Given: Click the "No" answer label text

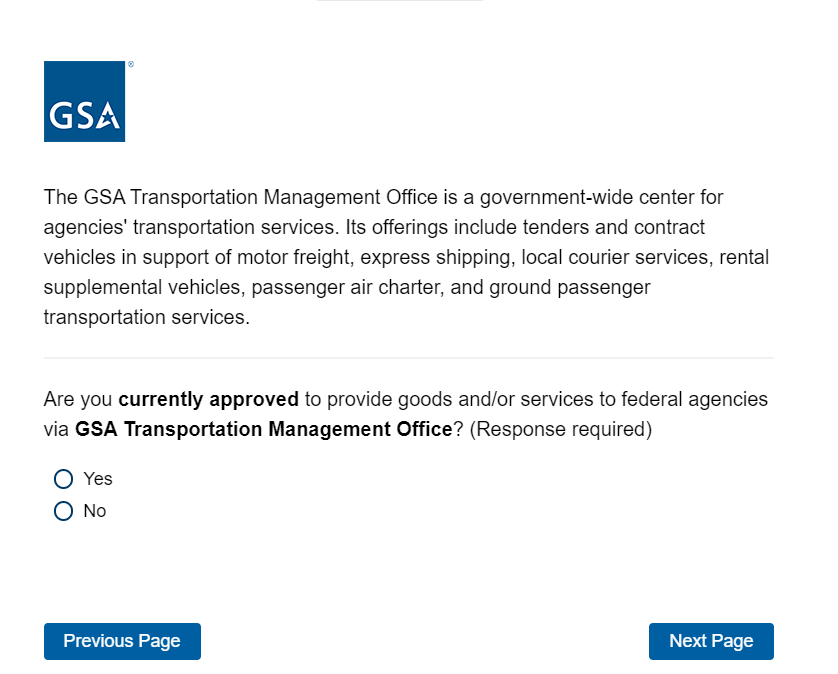Looking at the screenshot, I should (x=95, y=511).
